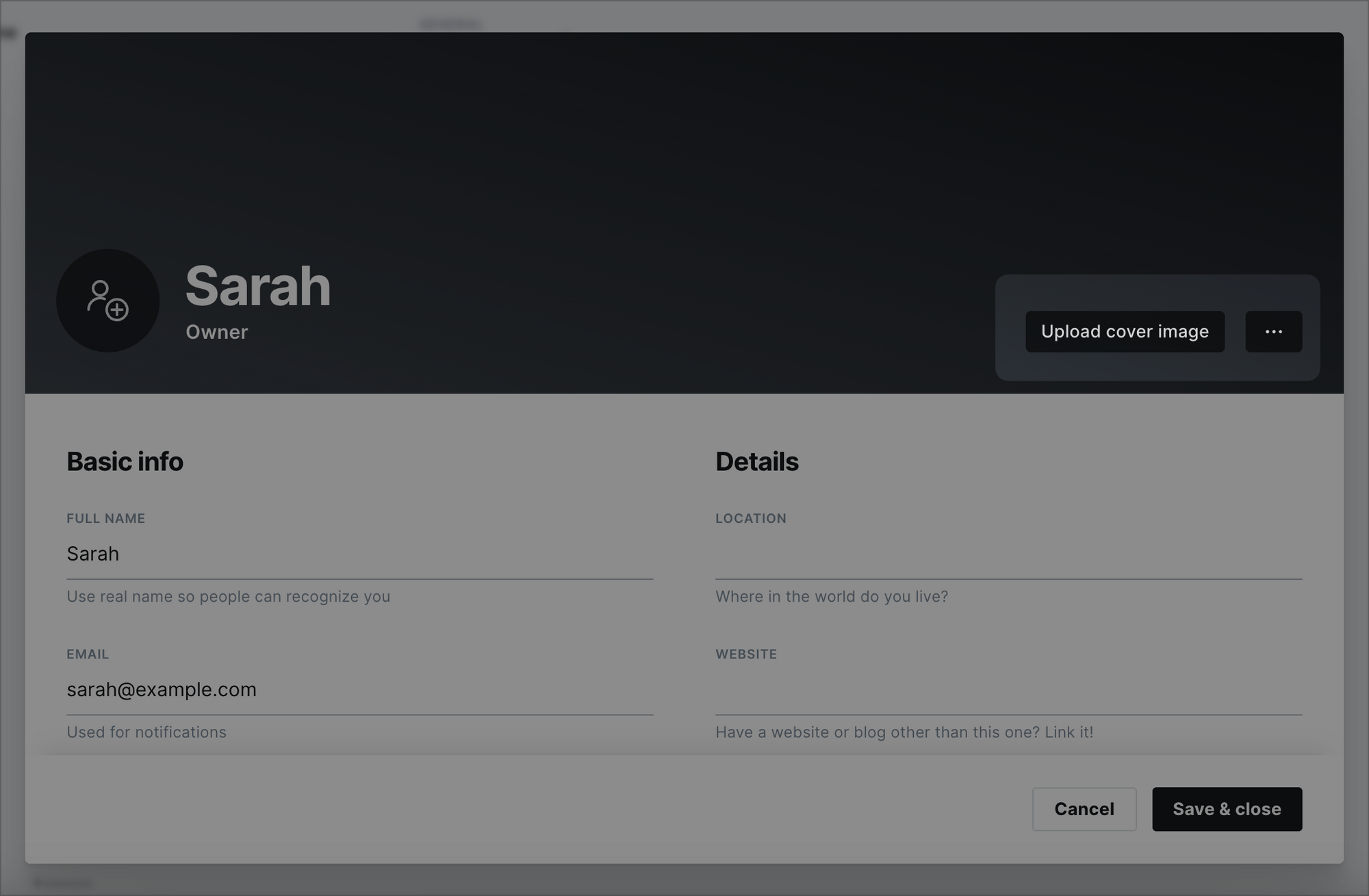Click the add profile picture avatar icon

[107, 300]
